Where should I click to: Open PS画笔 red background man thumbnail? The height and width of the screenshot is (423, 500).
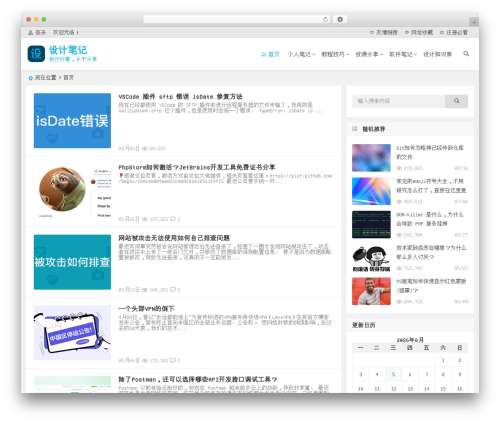tap(371, 291)
